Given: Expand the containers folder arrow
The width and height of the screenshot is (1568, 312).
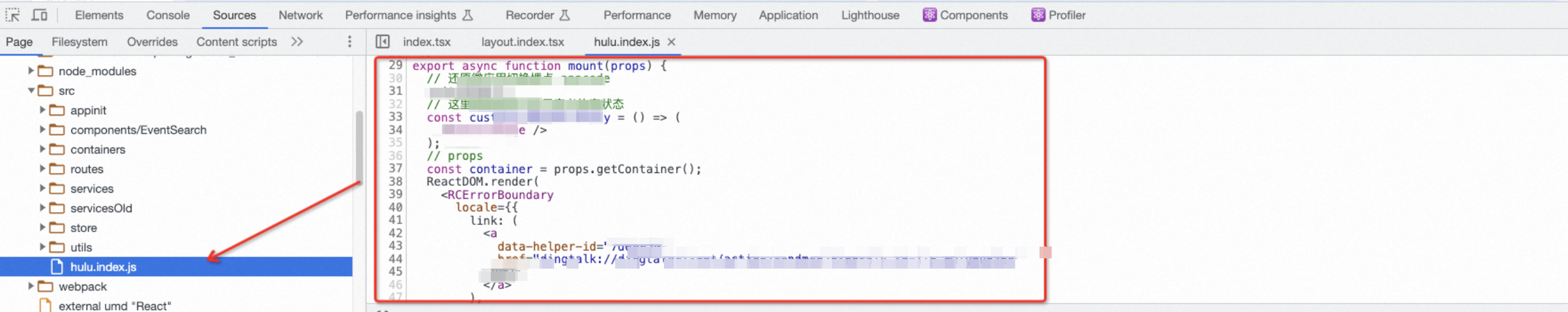Looking at the screenshot, I should click(42, 149).
